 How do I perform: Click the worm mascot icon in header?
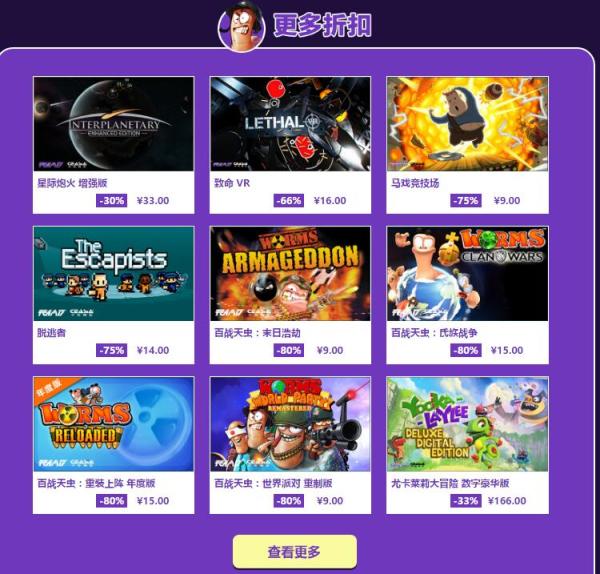(241, 26)
